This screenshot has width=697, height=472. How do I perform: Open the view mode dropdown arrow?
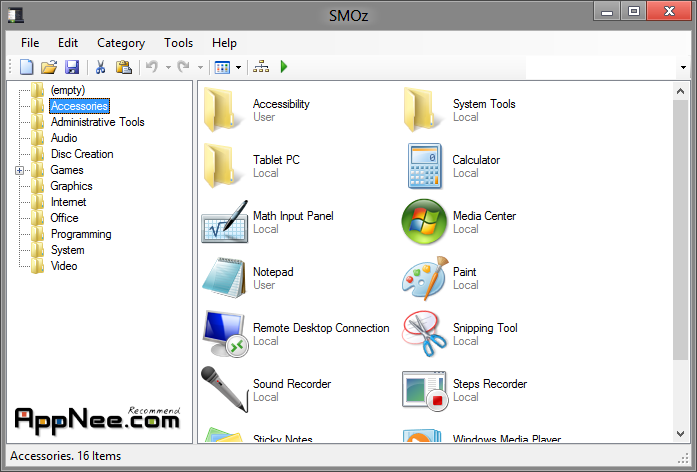(238, 68)
